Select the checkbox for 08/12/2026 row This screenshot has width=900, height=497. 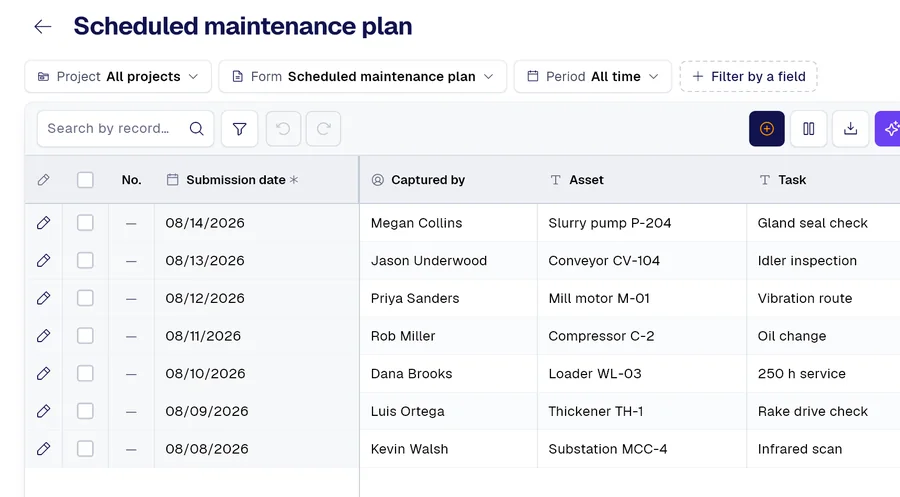[85, 298]
